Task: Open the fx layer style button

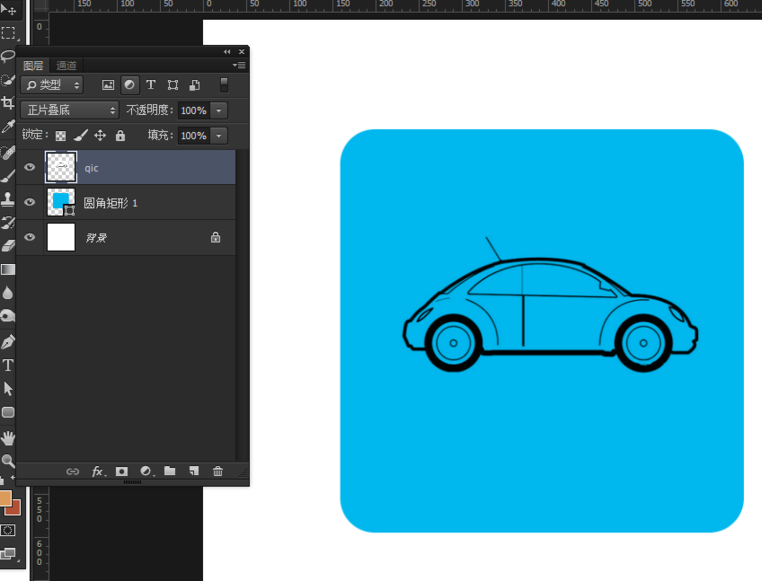Action: click(x=98, y=471)
